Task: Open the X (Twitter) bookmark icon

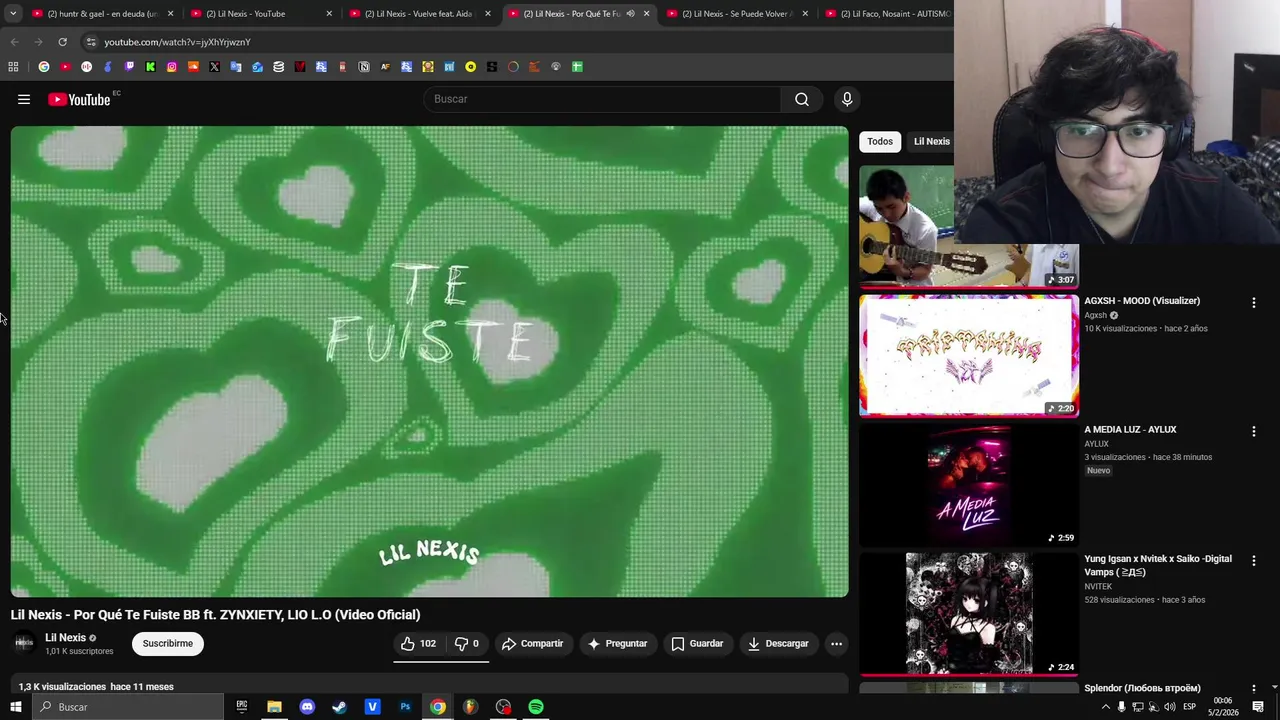Action: [x=214, y=67]
